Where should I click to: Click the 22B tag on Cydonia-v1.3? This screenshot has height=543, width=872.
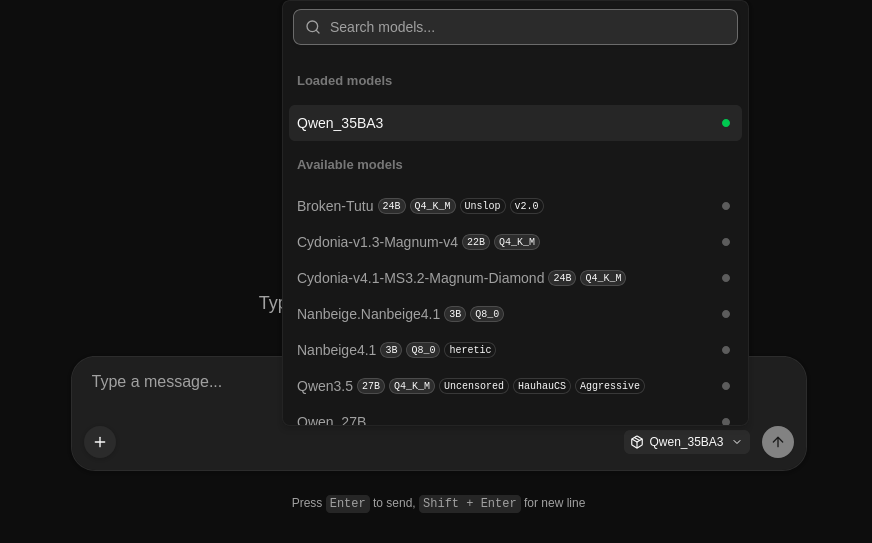coord(475,242)
